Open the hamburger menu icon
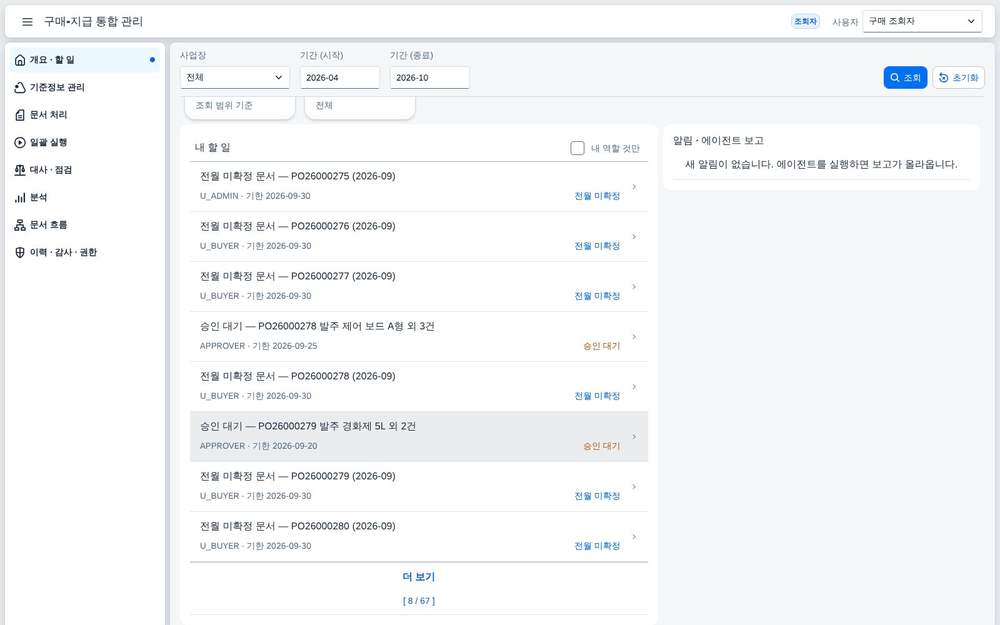This screenshot has width=1000, height=625. 27,22
